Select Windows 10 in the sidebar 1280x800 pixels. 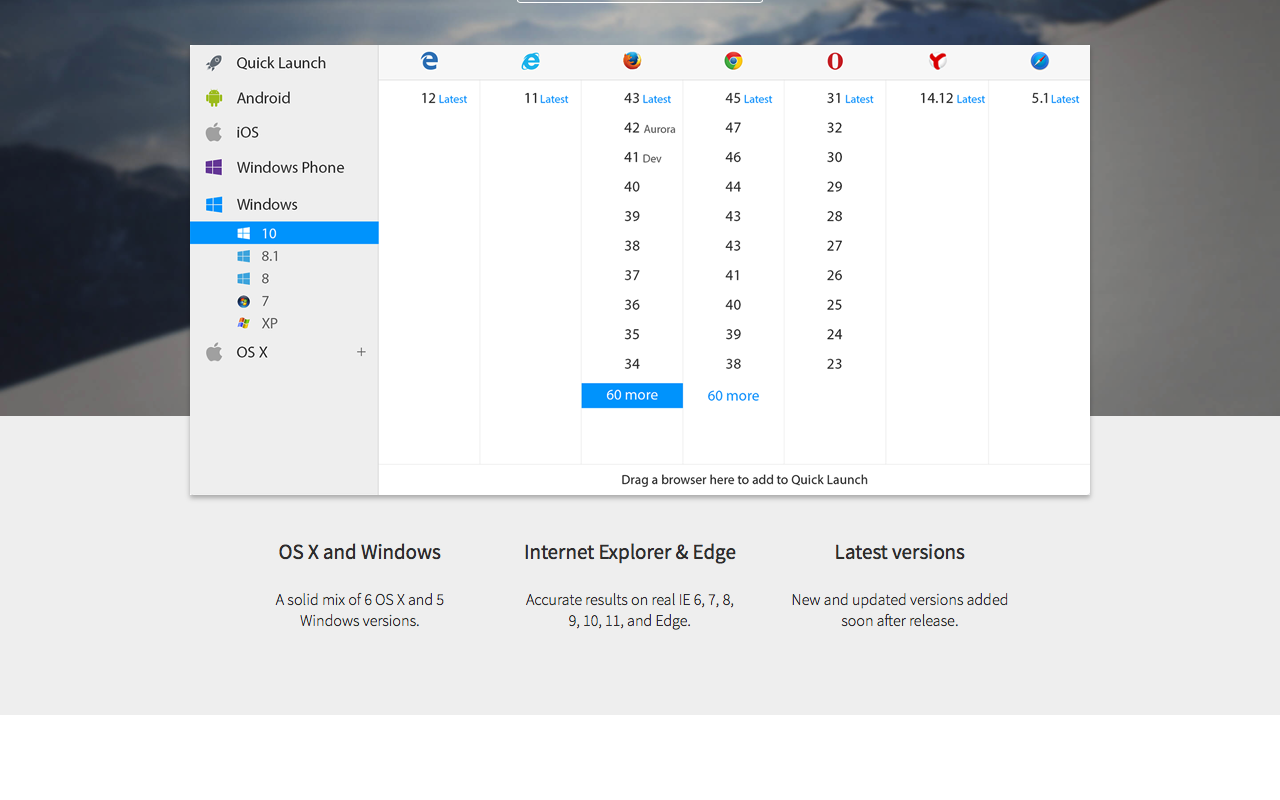pos(284,233)
